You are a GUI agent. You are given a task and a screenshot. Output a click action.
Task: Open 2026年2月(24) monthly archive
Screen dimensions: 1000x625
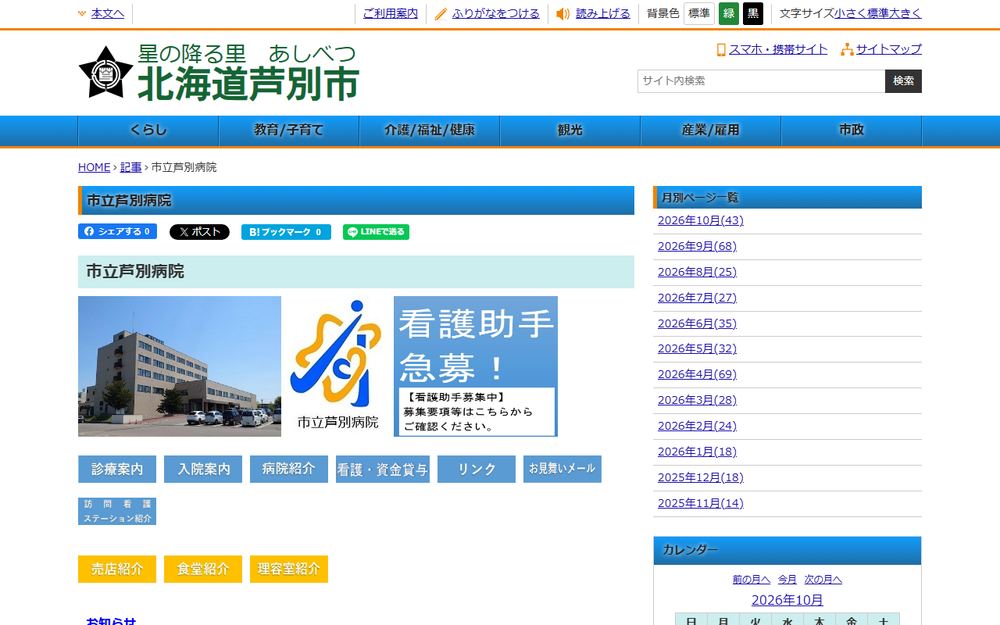[x=697, y=426]
